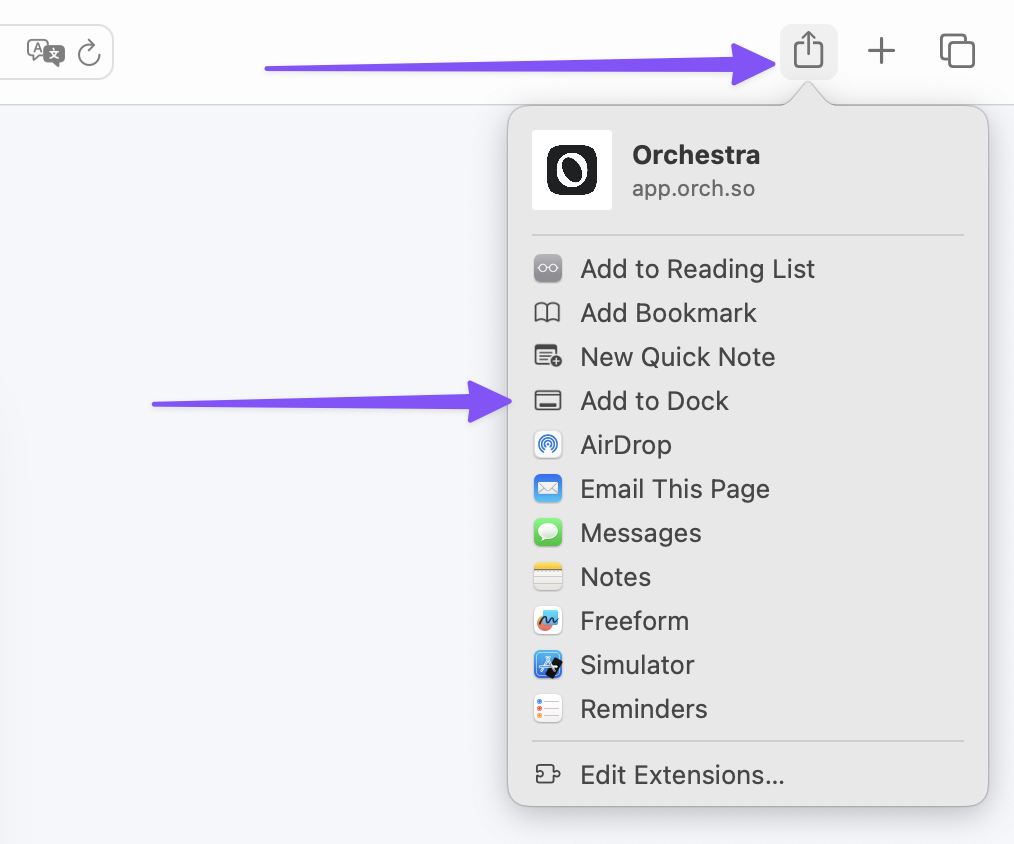
Task: Open a new tab with plus icon
Action: coord(881,50)
